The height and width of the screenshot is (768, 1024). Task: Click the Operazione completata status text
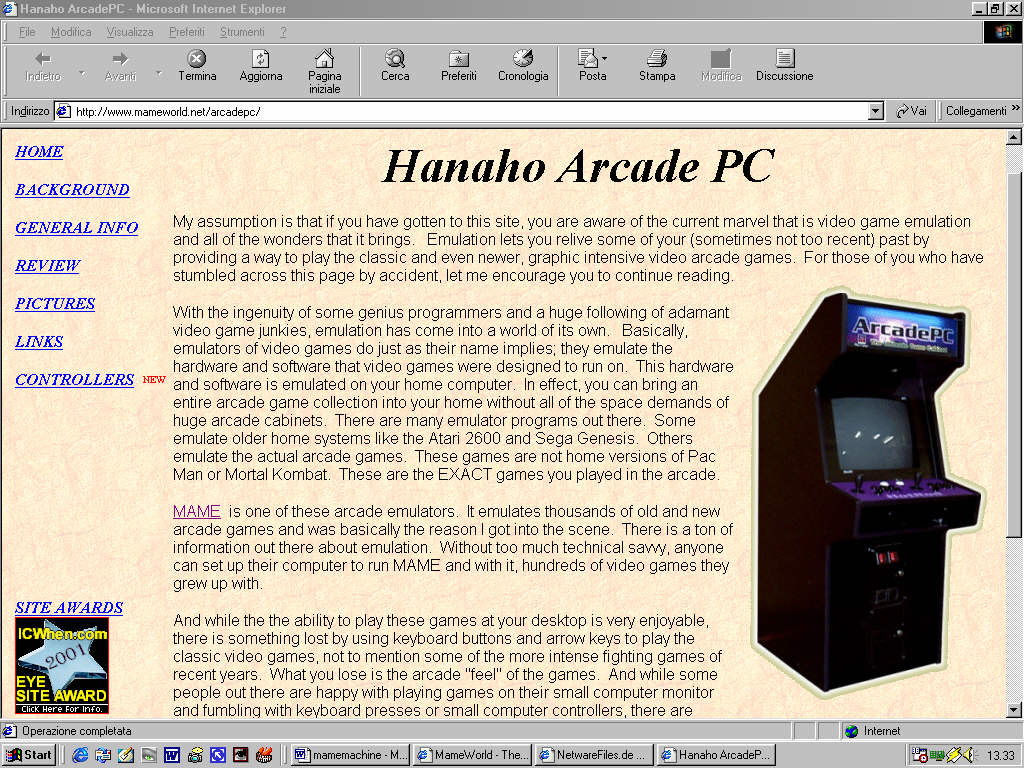coord(77,731)
